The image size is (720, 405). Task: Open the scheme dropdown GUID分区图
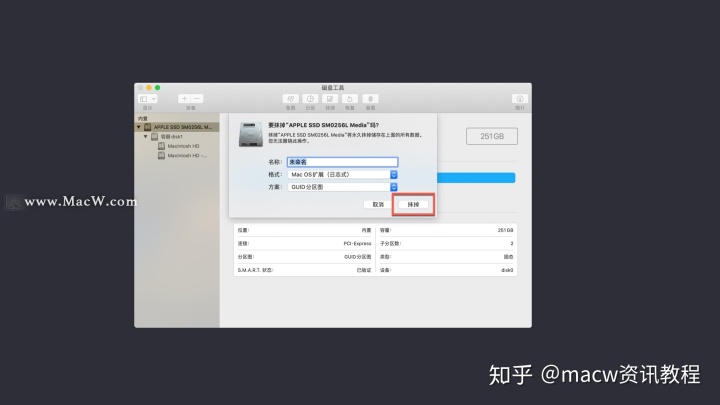click(x=343, y=187)
